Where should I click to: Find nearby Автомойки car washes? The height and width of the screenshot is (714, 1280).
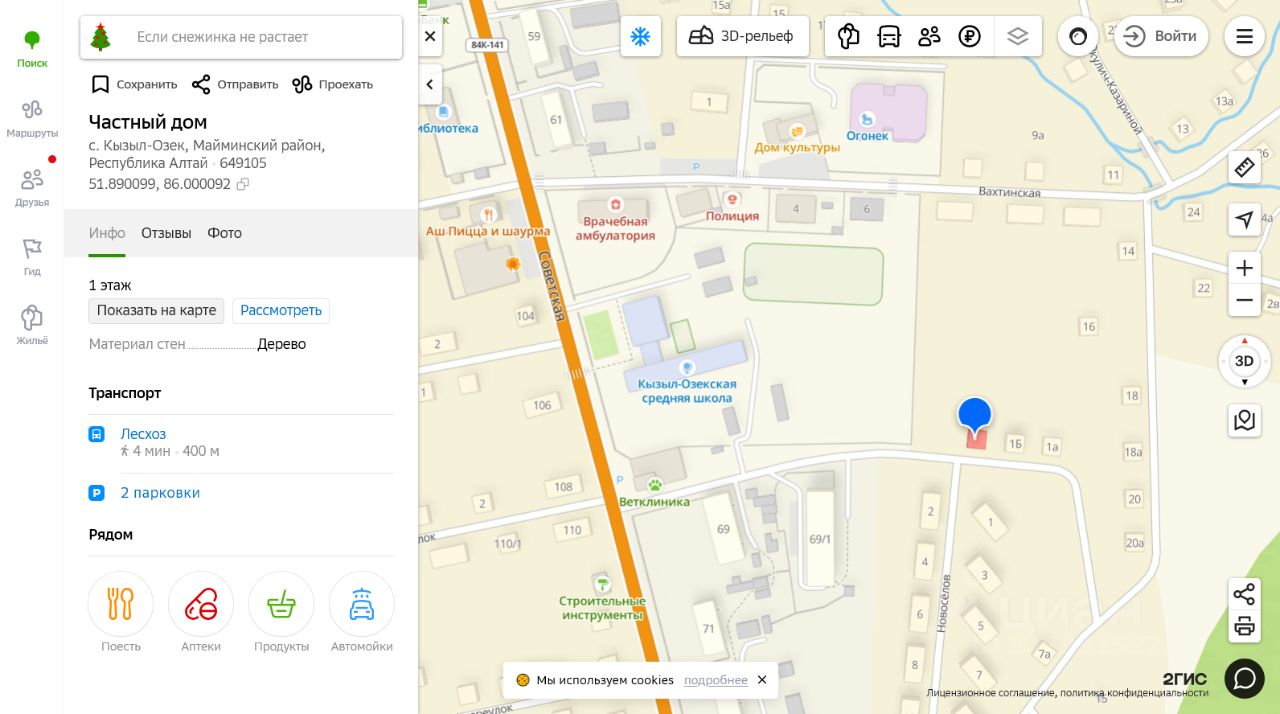(x=362, y=613)
